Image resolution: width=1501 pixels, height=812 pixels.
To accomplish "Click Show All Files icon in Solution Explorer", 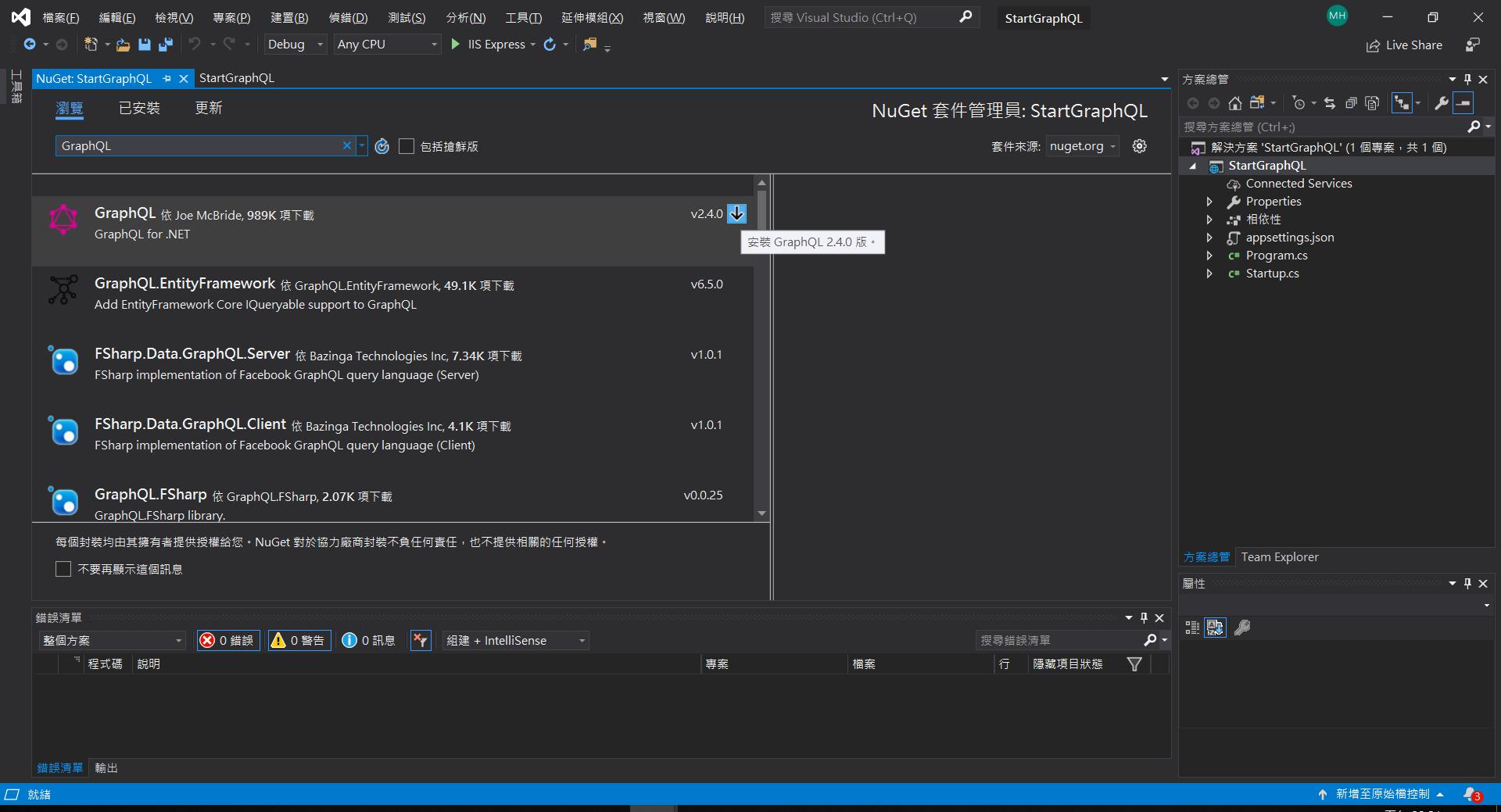I will point(1372,102).
